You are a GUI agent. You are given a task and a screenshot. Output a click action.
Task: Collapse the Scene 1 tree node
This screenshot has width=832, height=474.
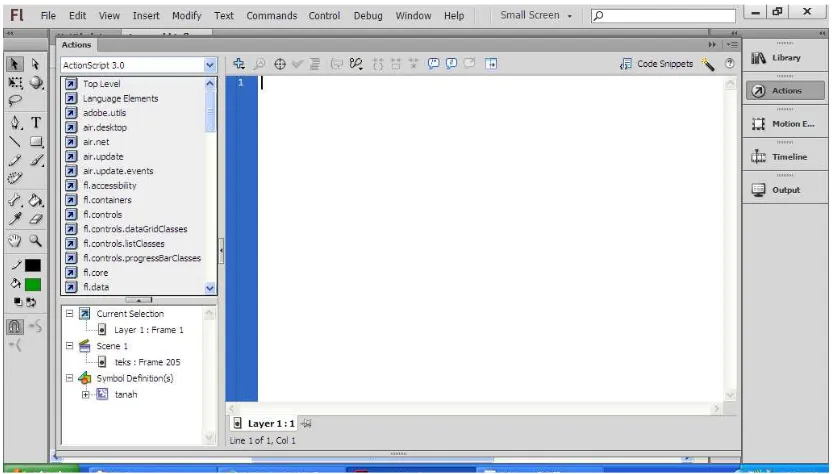pos(70,346)
